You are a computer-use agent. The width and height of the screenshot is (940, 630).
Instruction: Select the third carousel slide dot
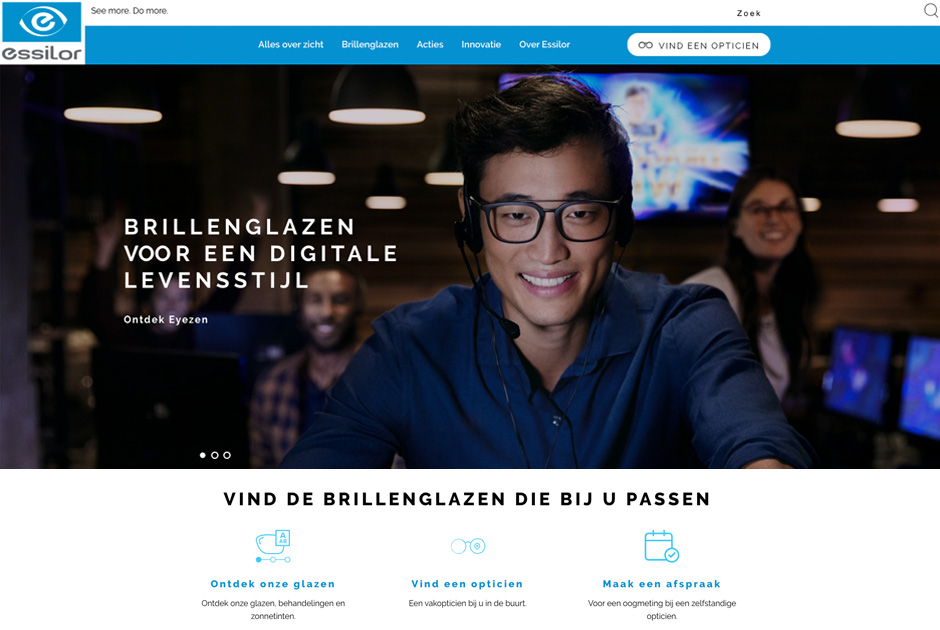pos(227,456)
